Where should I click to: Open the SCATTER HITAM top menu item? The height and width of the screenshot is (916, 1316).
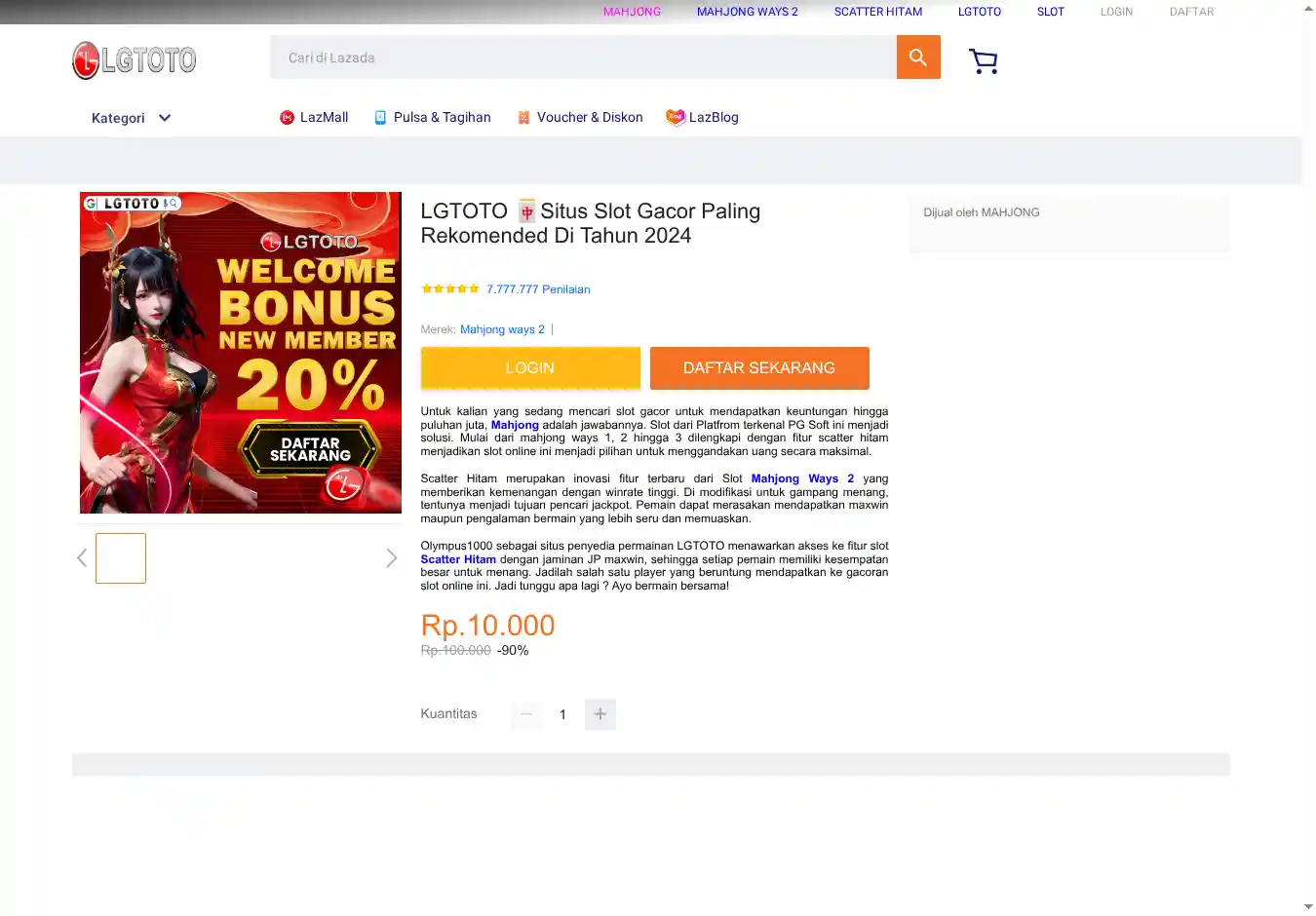click(878, 12)
